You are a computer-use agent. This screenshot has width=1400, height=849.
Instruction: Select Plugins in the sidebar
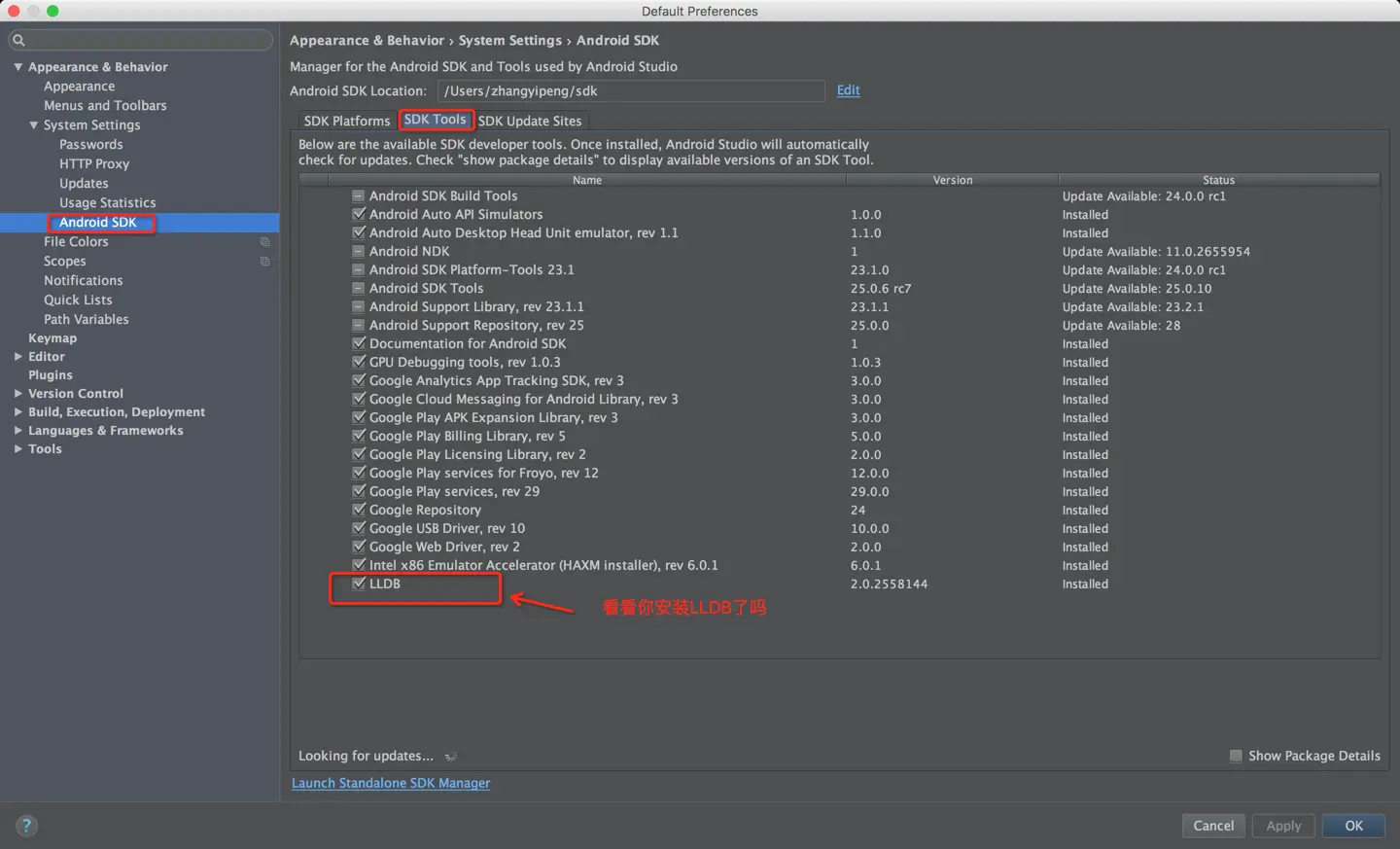click(51, 375)
